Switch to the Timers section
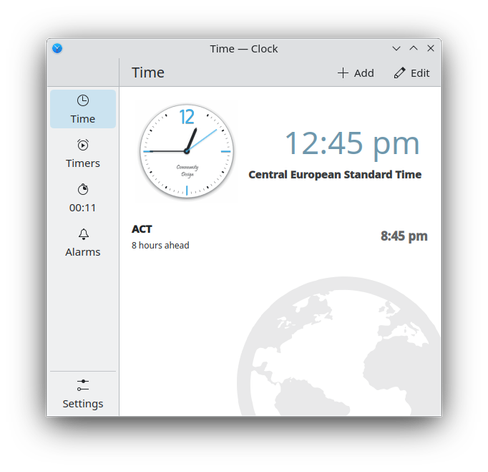The height and width of the screenshot is (472, 488). (83, 153)
